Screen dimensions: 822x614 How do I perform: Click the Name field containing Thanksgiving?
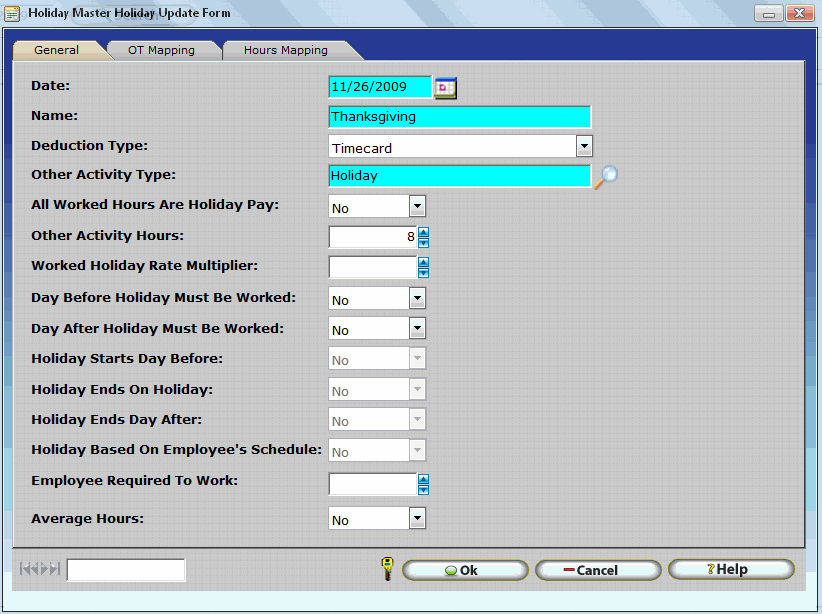click(x=459, y=117)
